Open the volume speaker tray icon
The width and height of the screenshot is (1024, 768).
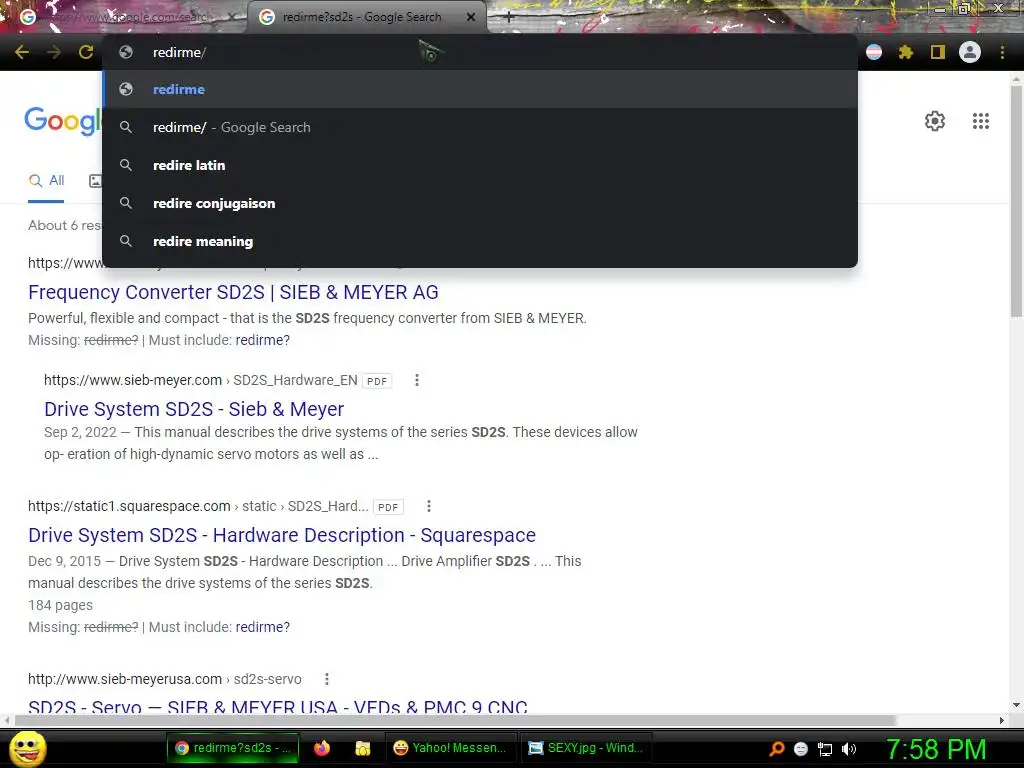click(848, 749)
